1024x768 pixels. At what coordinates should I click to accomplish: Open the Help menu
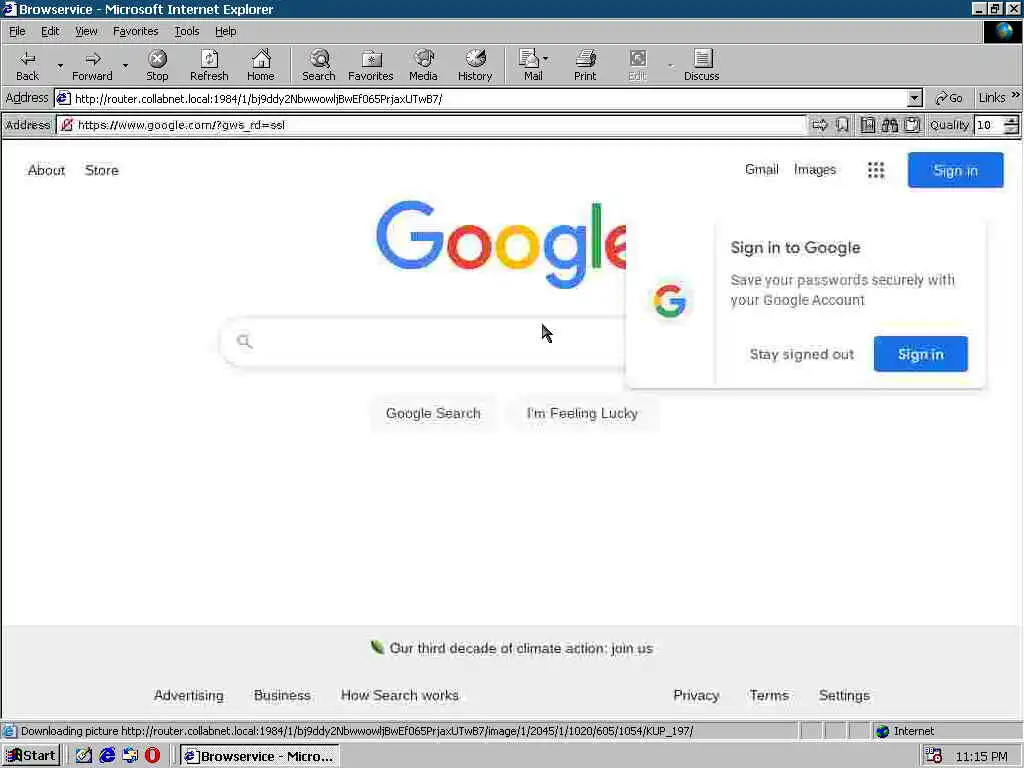coord(225,31)
